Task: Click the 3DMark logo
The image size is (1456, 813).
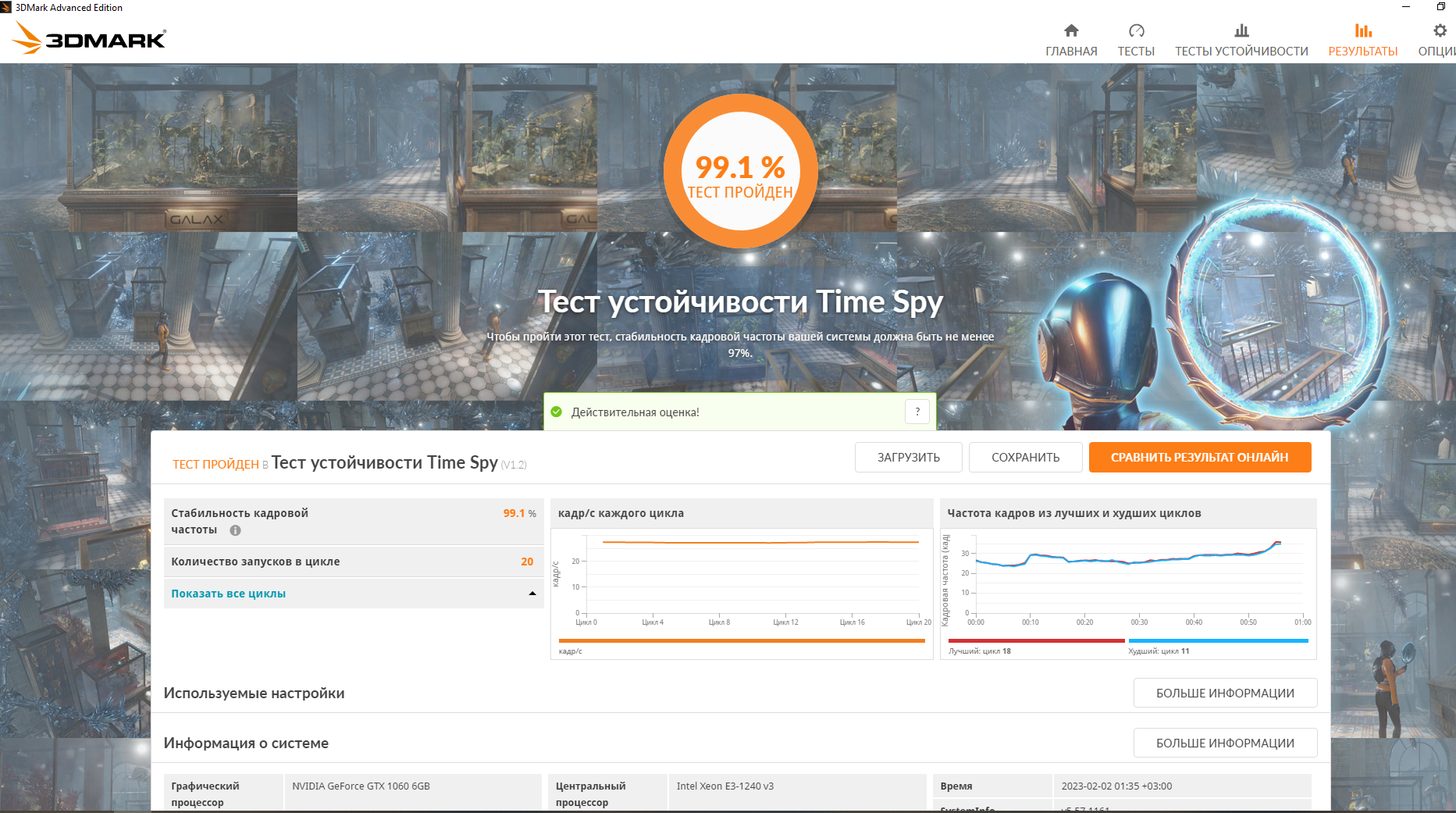Action: (90, 38)
